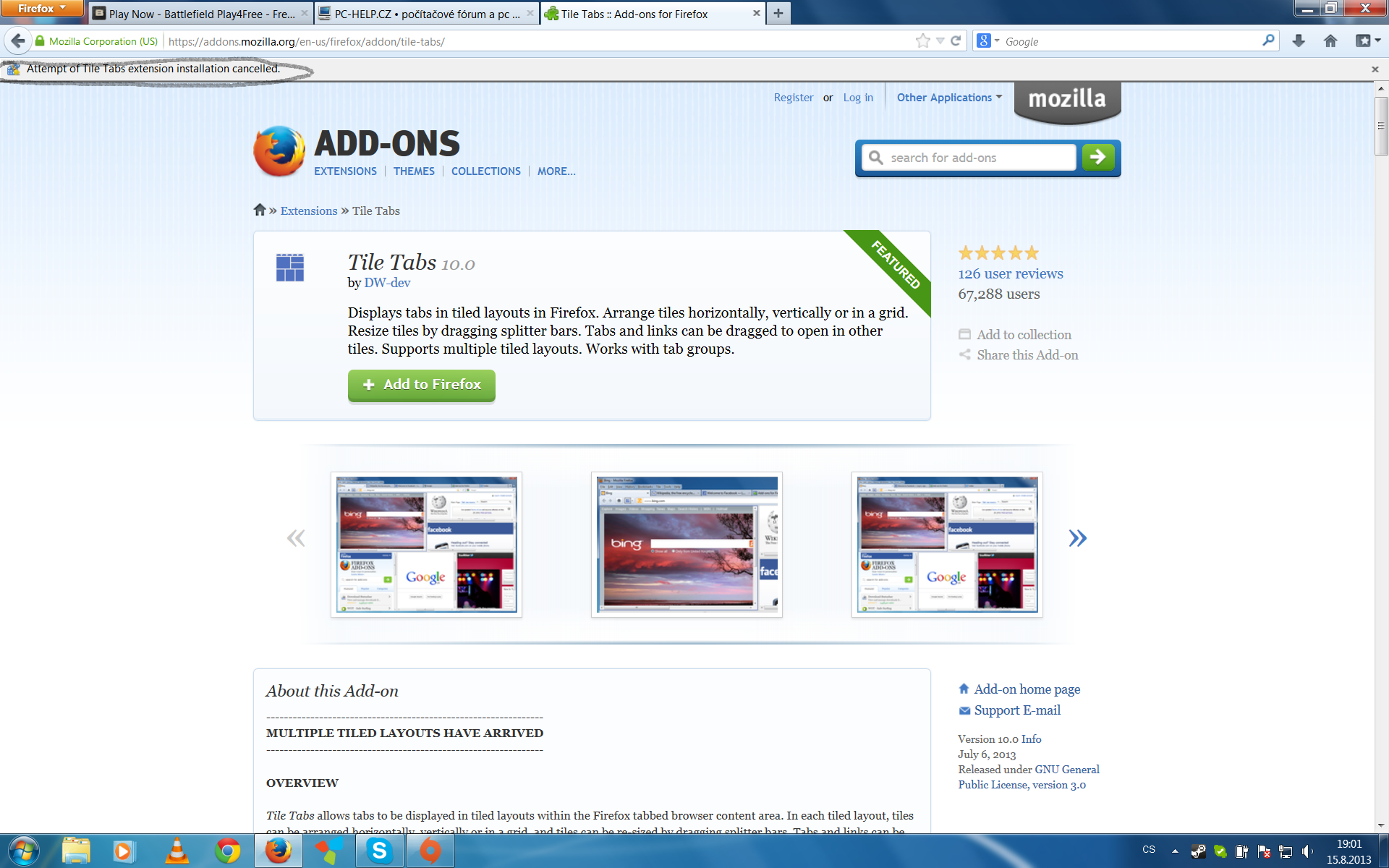Screen dimensions: 1389x868
Task: Click the Firefox logo in page header
Action: [279, 151]
